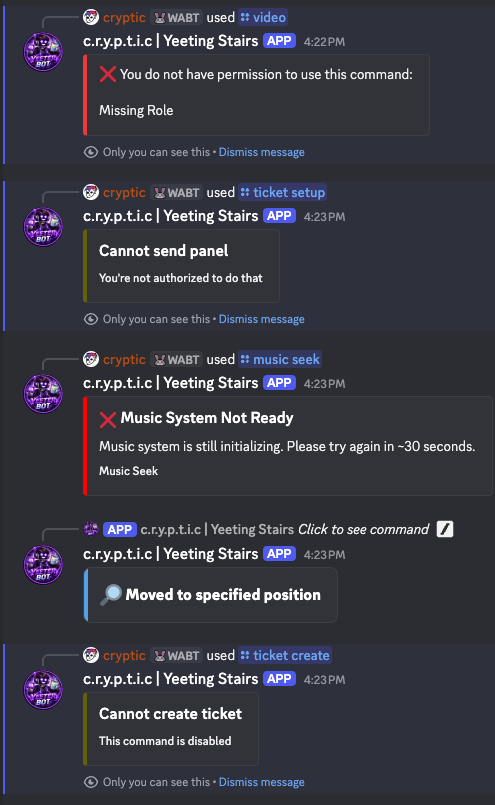Dismiss the Cannot create ticket message
Image resolution: width=495 pixels, height=805 pixels.
coord(261,782)
